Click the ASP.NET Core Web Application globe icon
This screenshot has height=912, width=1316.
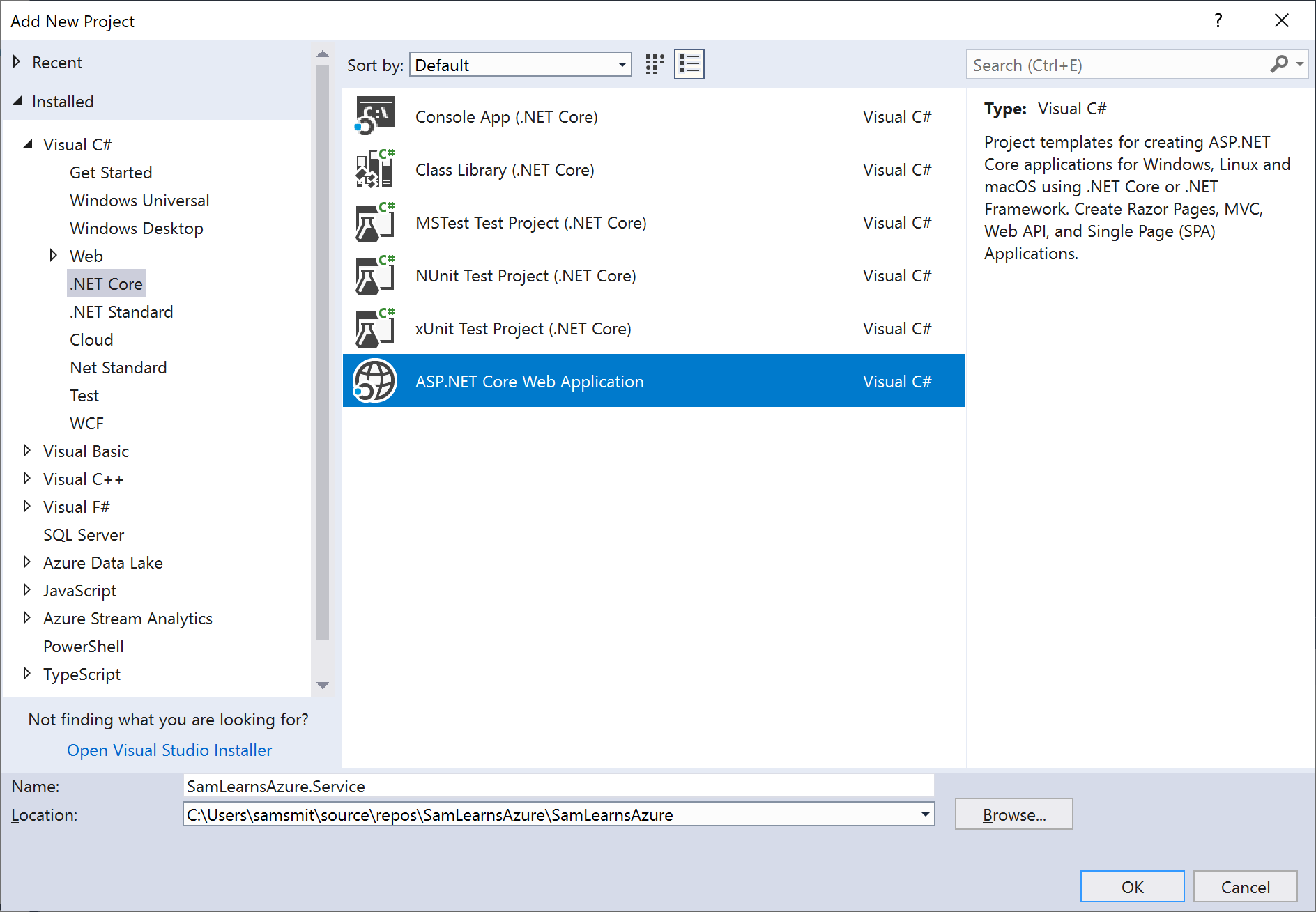[x=375, y=381]
